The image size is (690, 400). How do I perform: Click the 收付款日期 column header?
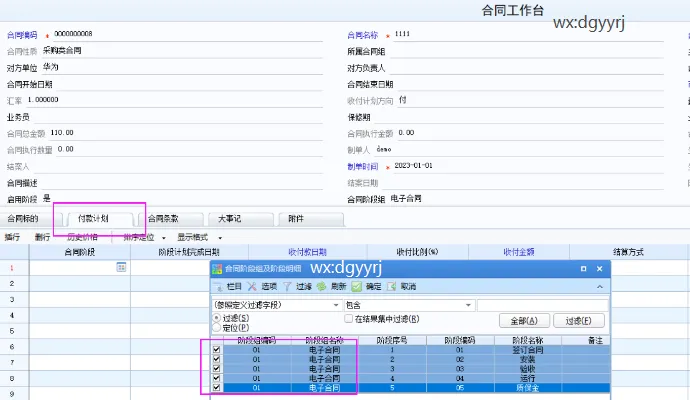308,252
